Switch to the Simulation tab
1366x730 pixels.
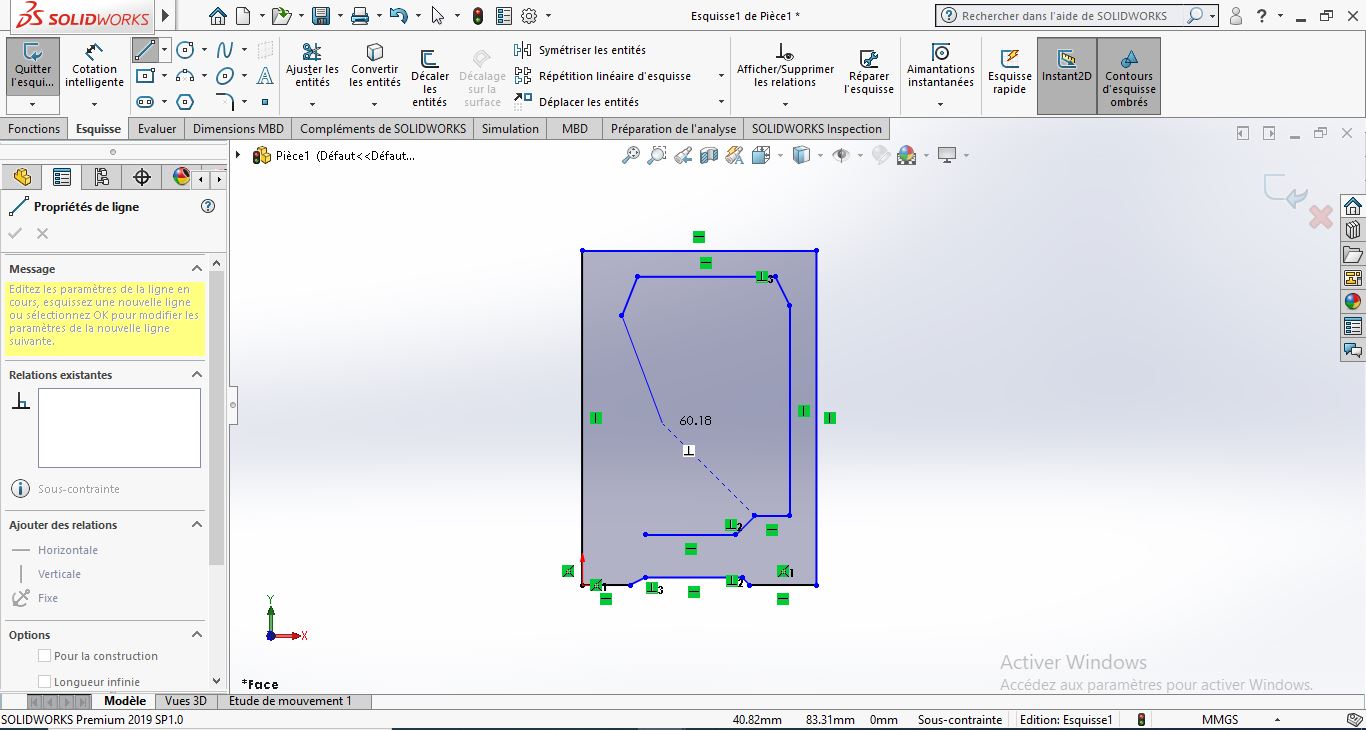click(x=510, y=129)
